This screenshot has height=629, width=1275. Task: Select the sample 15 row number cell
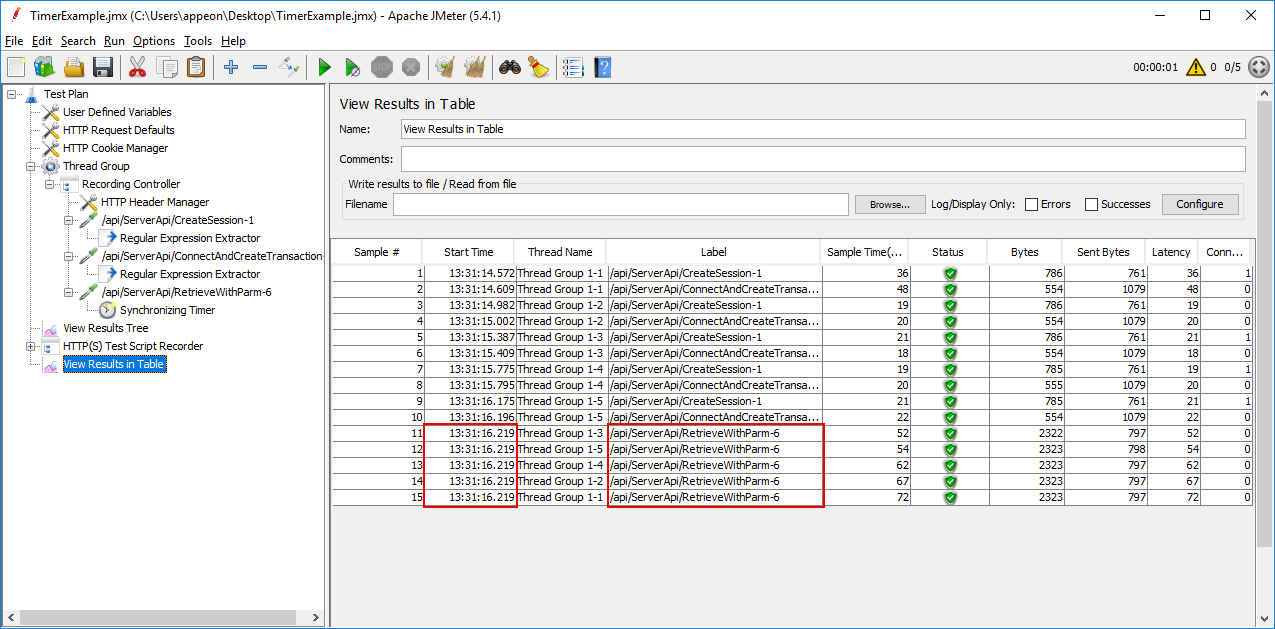pyautogui.click(x=378, y=497)
